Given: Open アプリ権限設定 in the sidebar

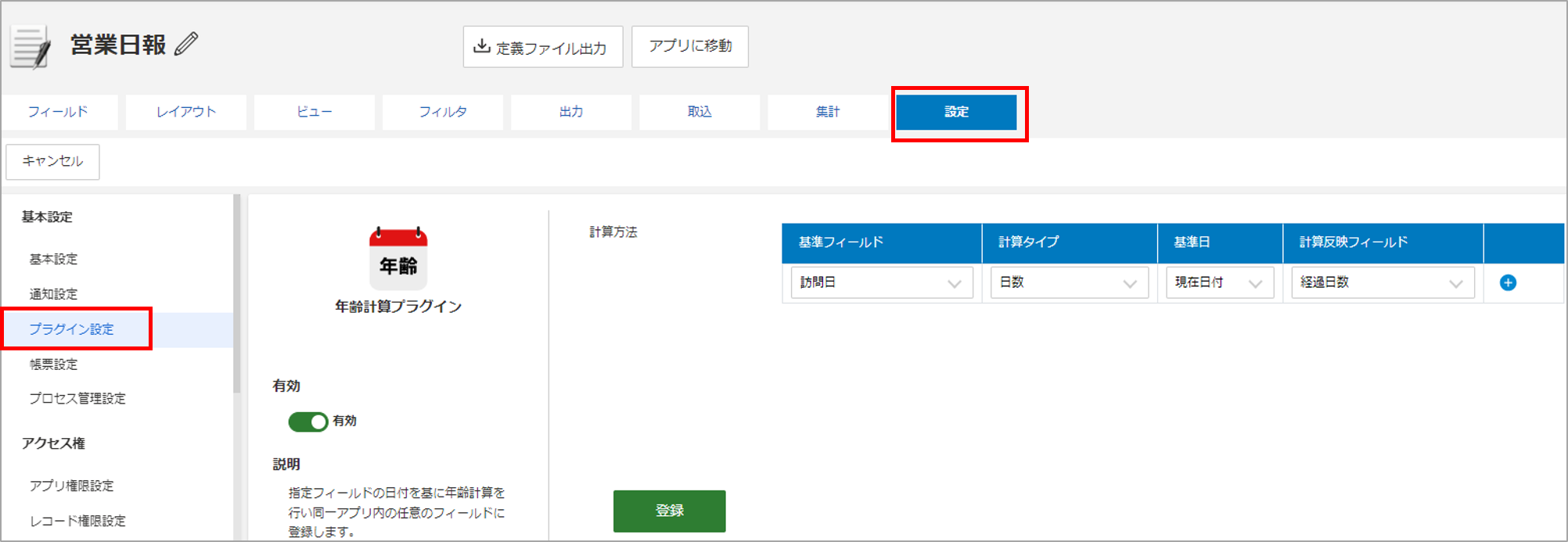Looking at the screenshot, I should tap(72, 486).
